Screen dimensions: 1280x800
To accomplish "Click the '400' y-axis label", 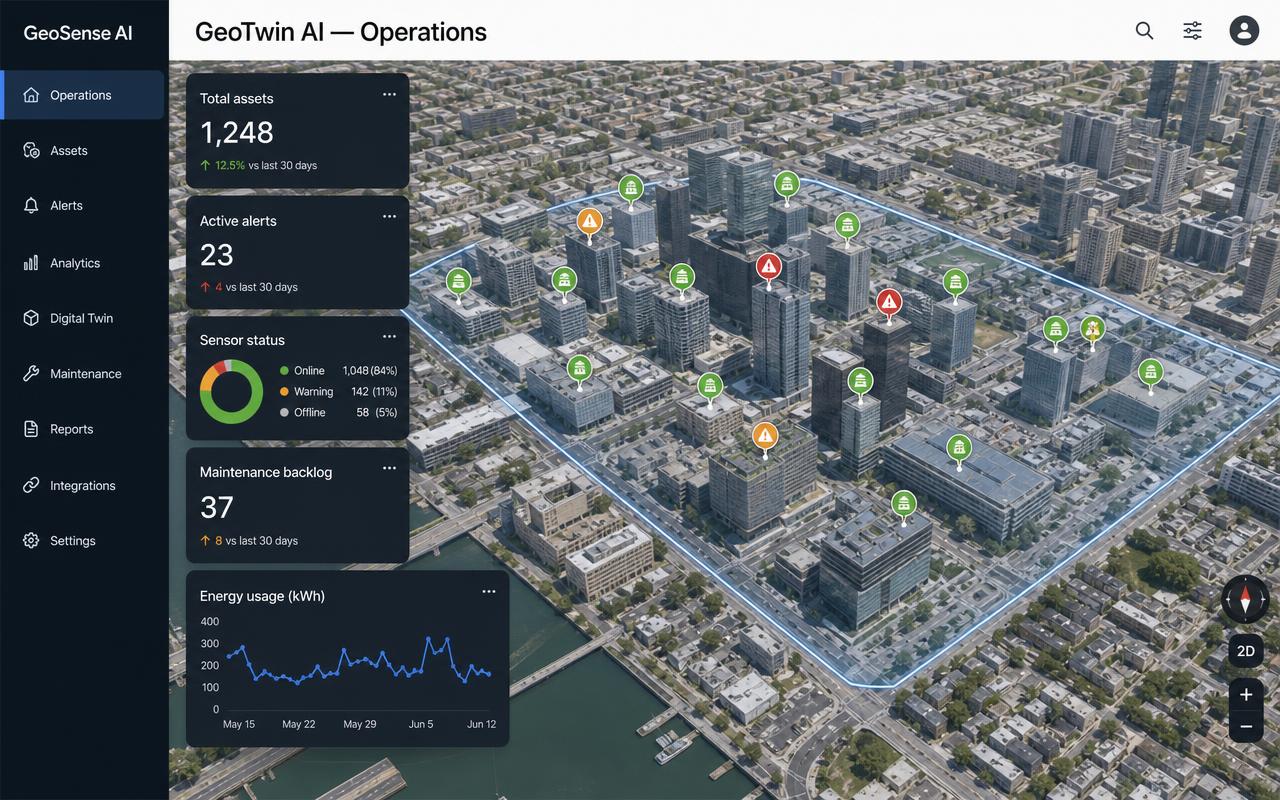I will click(210, 621).
